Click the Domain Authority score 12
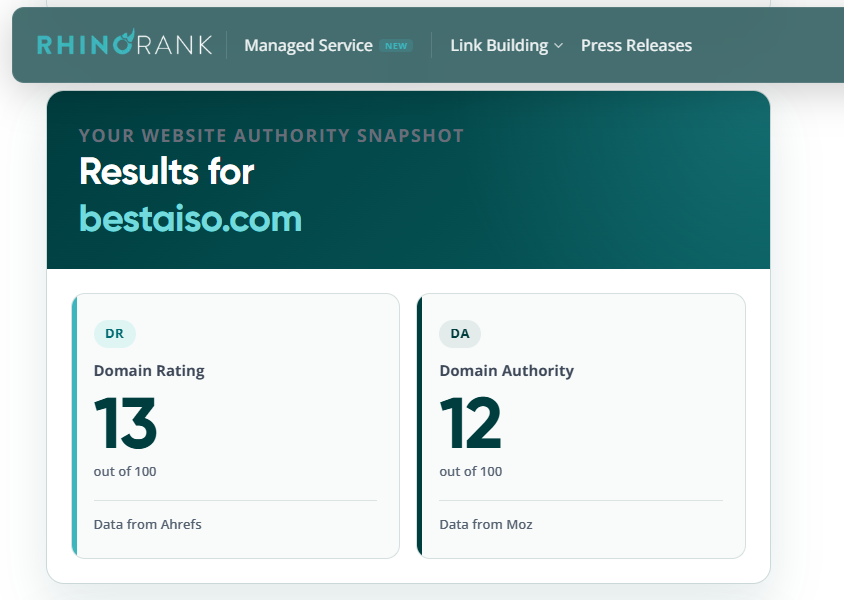This screenshot has height=600, width=844. tap(470, 423)
